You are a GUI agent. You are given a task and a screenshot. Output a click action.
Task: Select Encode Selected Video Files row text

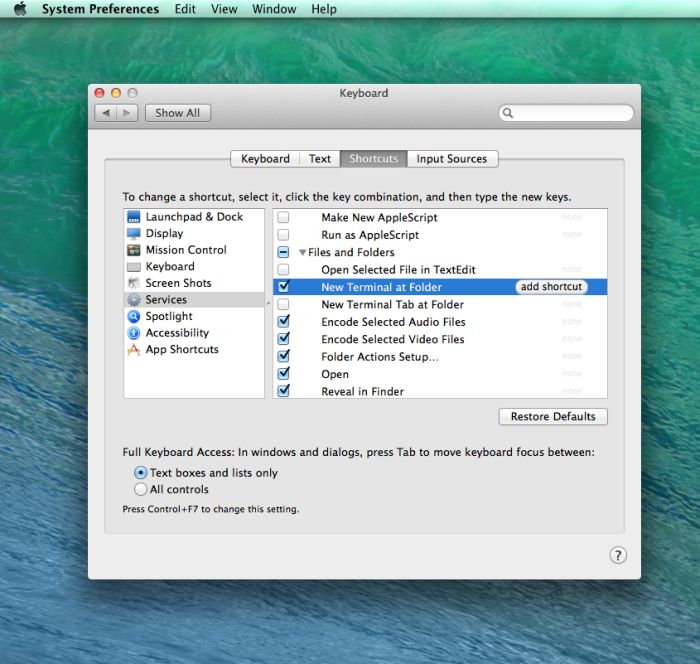pos(392,339)
